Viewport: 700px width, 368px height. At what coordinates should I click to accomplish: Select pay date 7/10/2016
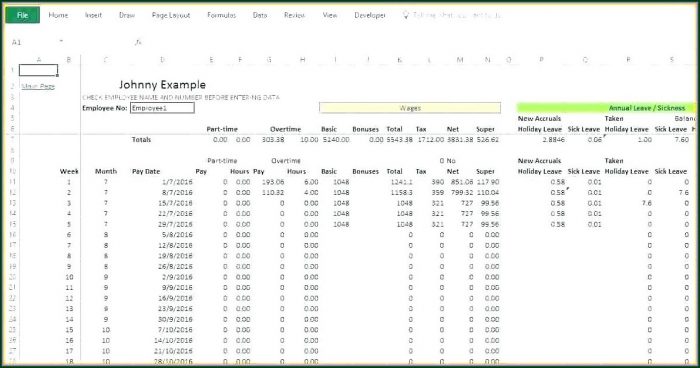[175, 330]
